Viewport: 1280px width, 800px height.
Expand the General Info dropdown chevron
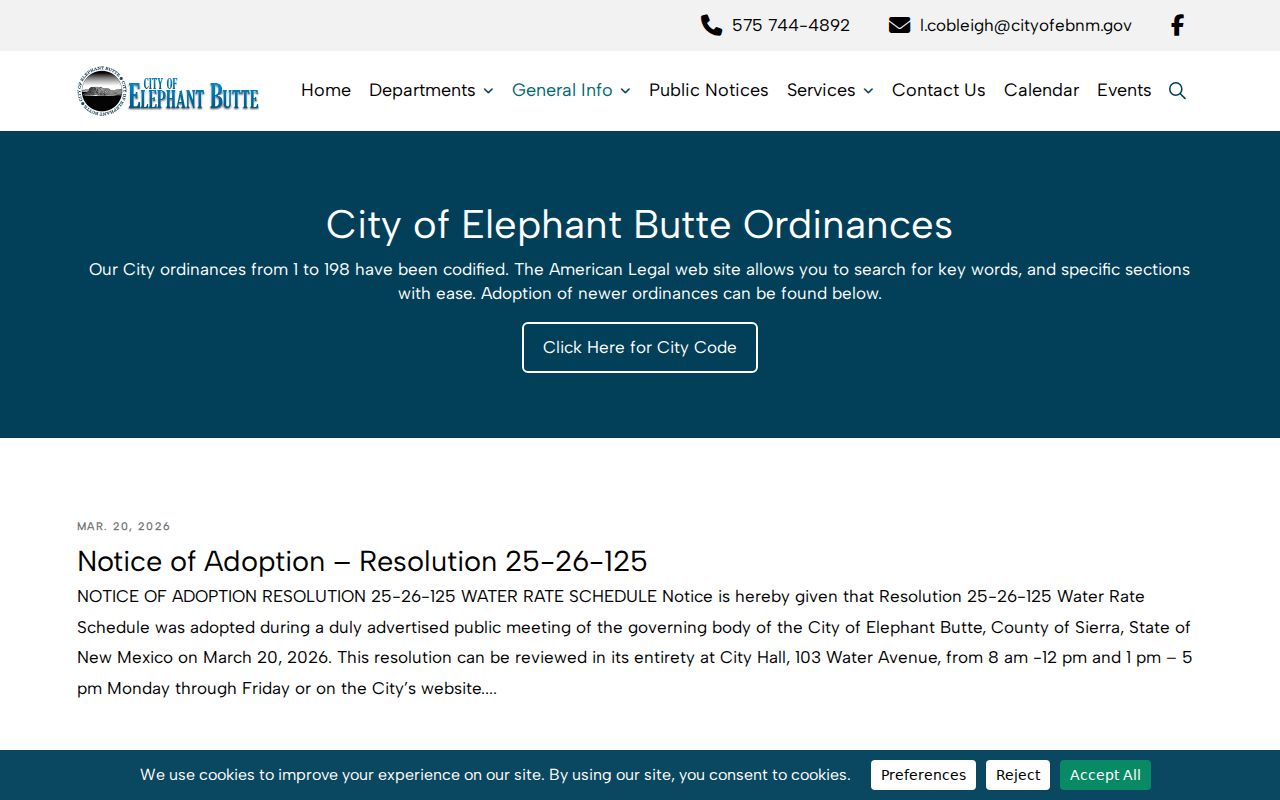625,91
